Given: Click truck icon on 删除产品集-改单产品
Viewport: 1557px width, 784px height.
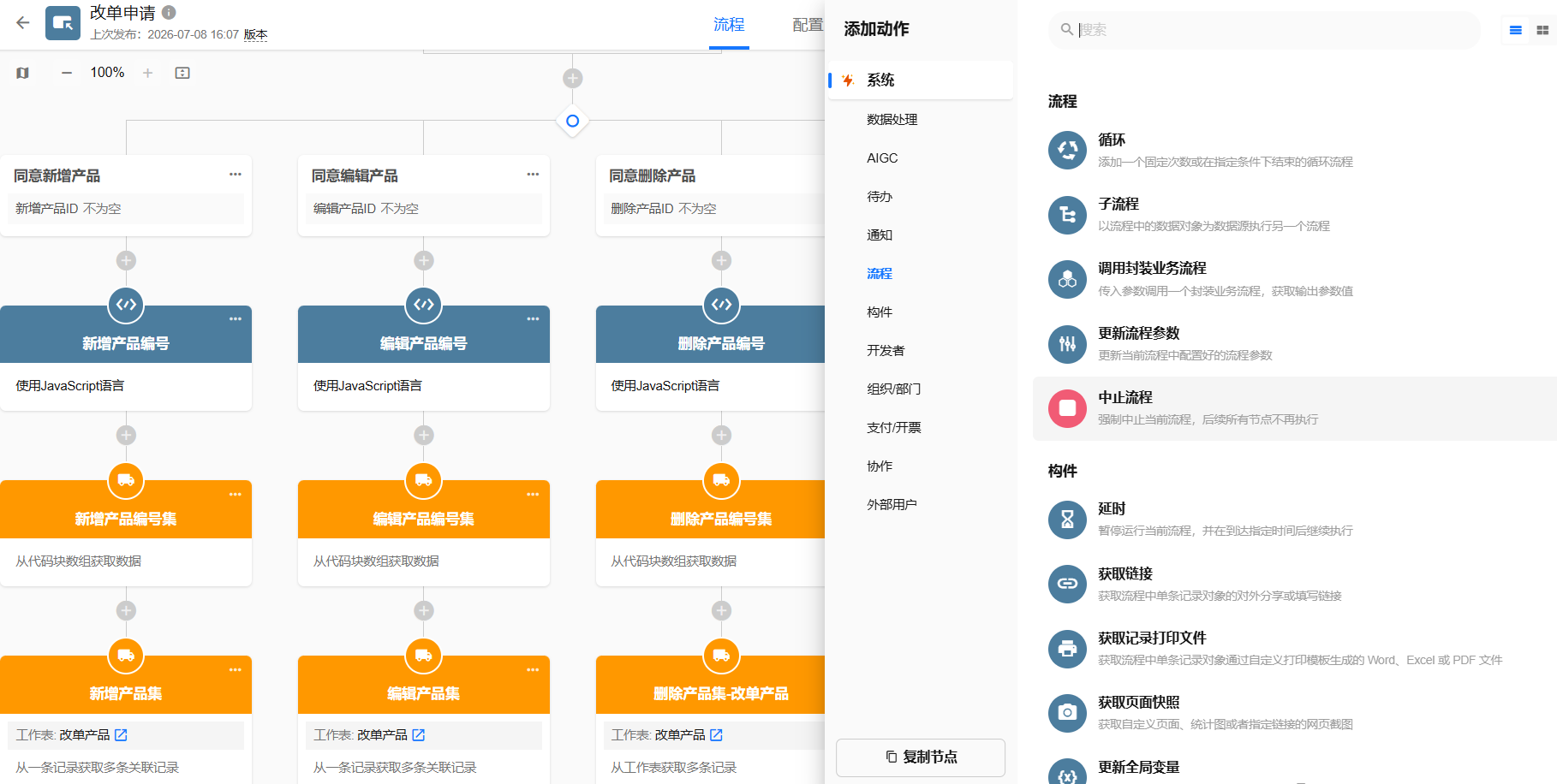Looking at the screenshot, I should click(x=721, y=656).
